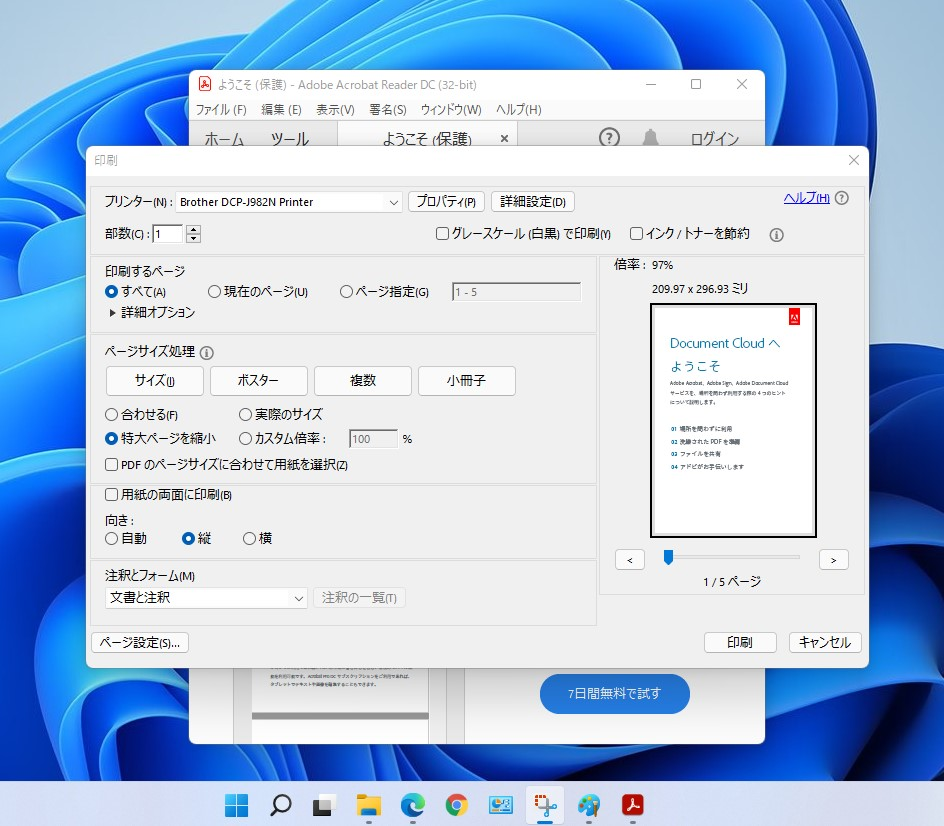Choose ポスター page sizing button
The height and width of the screenshot is (826, 944).
click(x=259, y=381)
